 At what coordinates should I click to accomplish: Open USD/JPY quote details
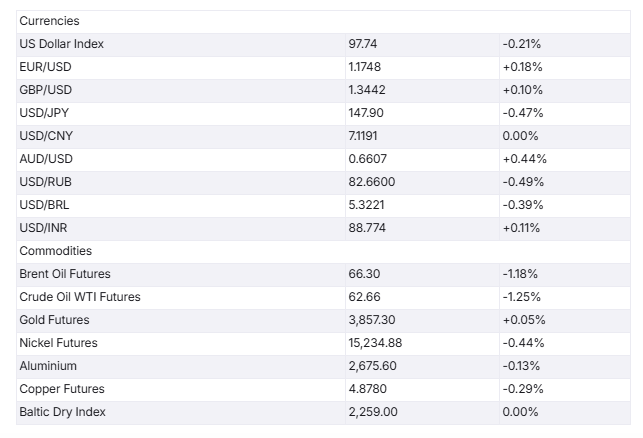pyautogui.click(x=45, y=113)
